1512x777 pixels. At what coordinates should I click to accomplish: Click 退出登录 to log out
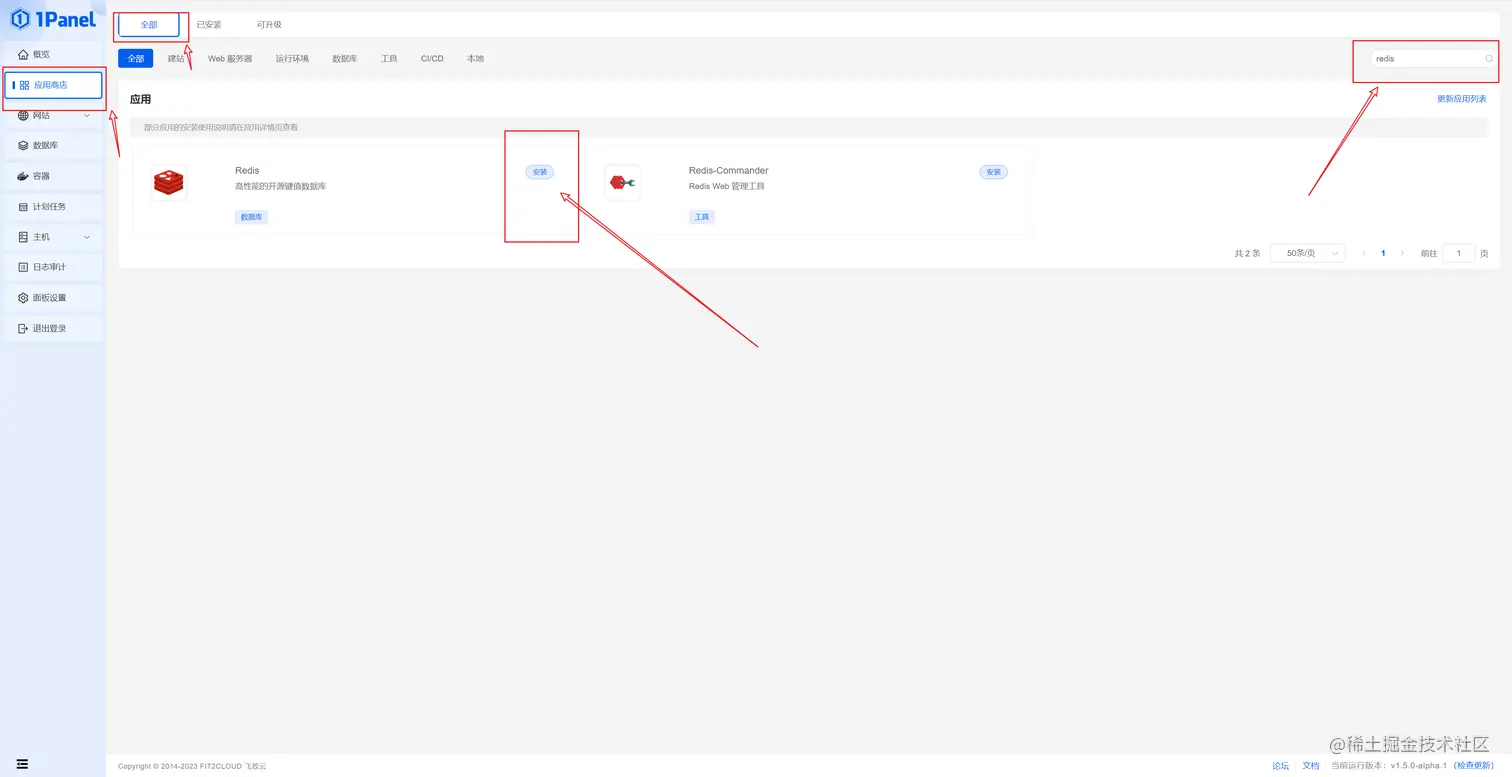(53, 328)
